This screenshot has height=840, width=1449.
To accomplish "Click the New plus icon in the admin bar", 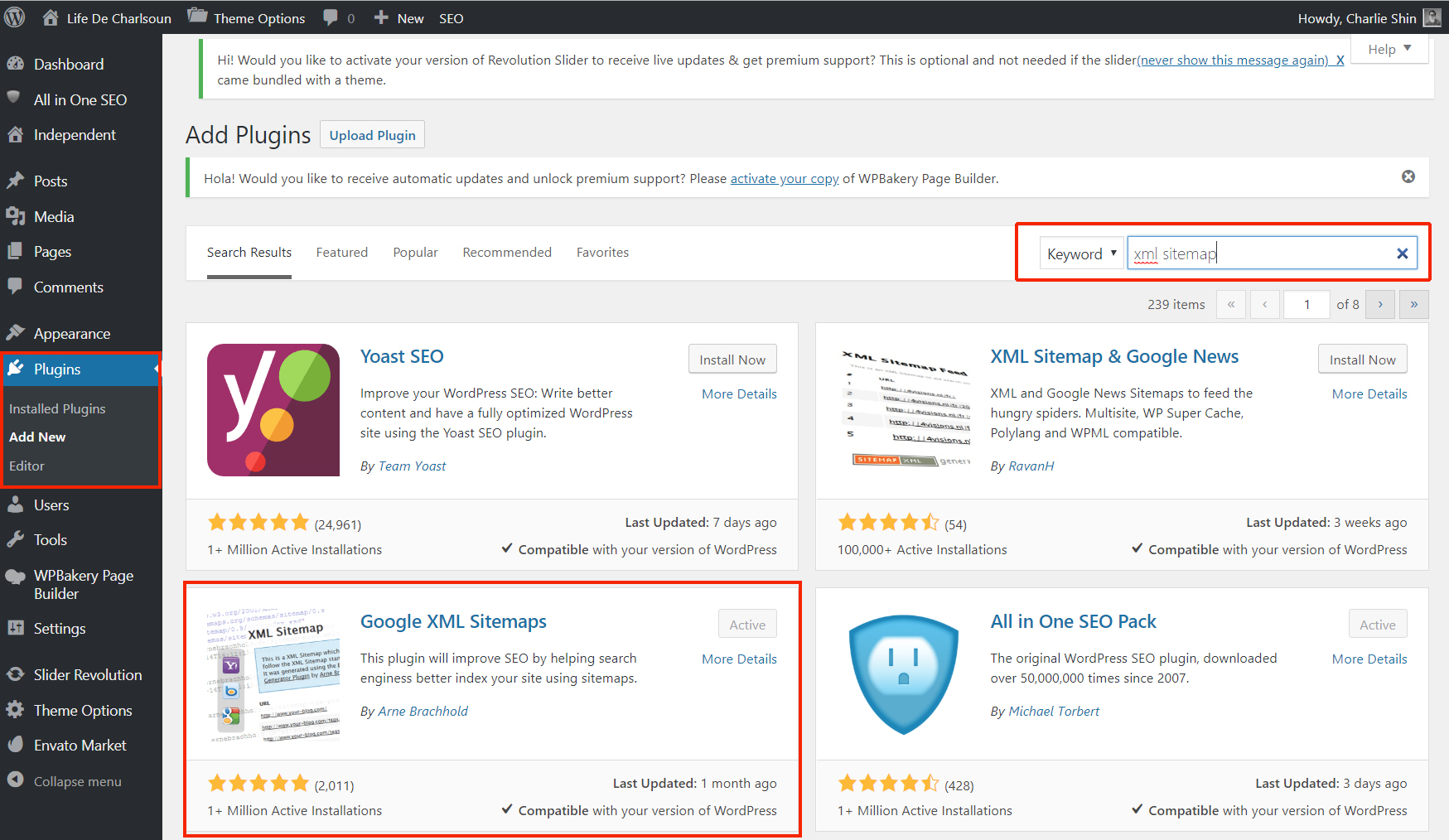I will click(381, 17).
